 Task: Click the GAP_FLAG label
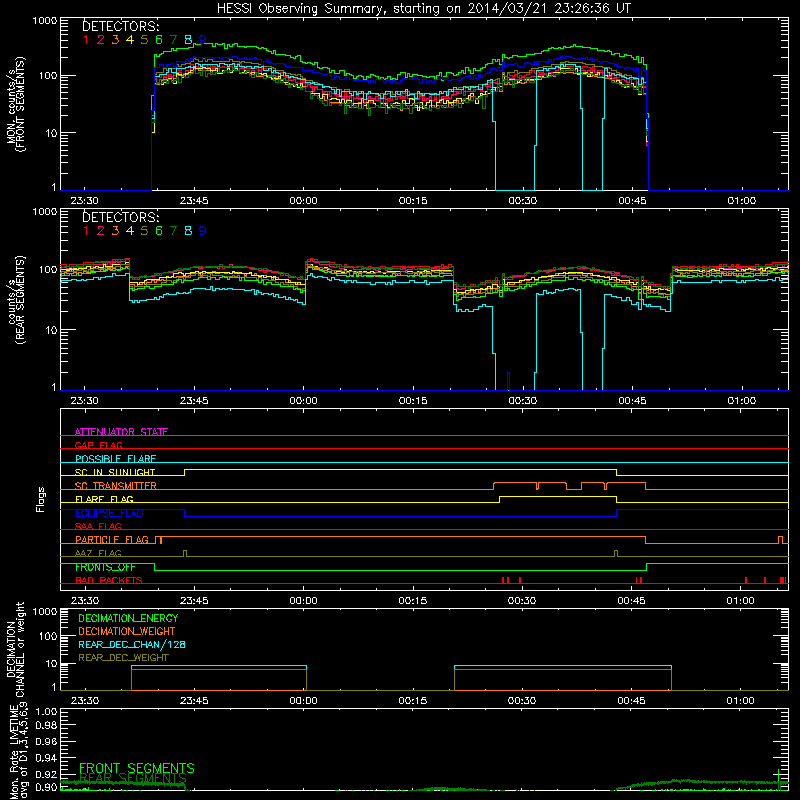tap(98, 445)
